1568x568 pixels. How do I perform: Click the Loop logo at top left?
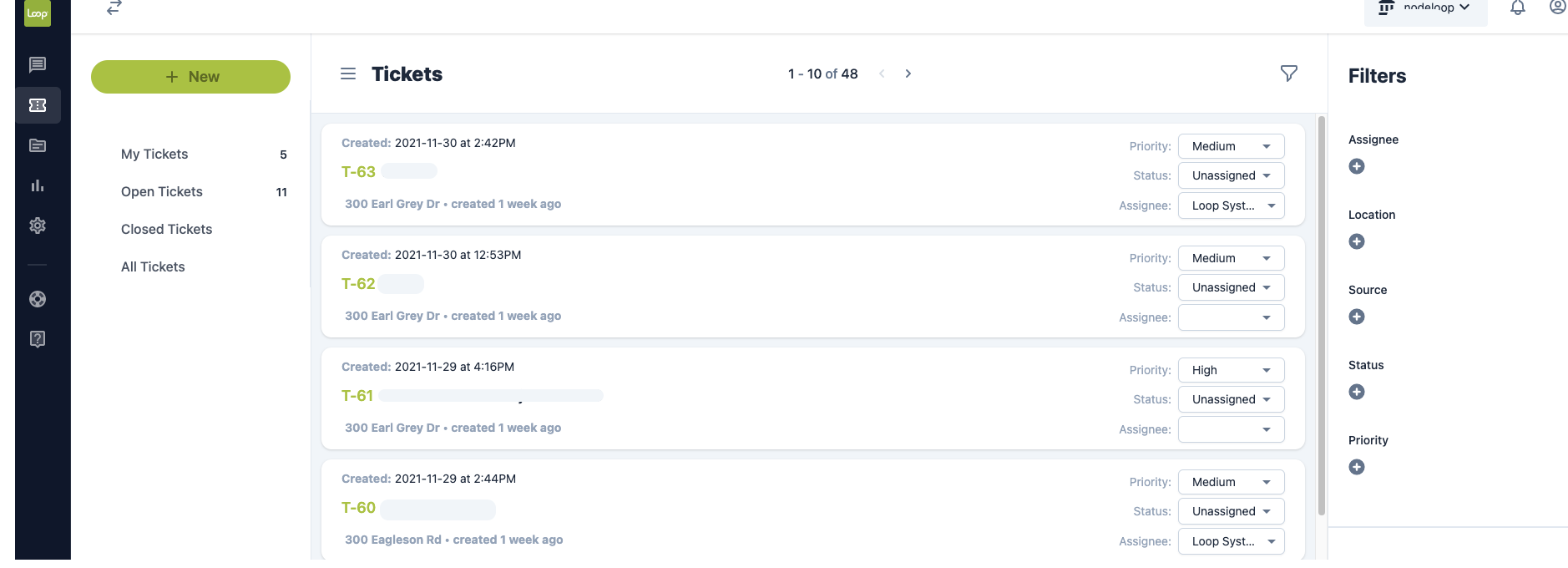coord(37,14)
